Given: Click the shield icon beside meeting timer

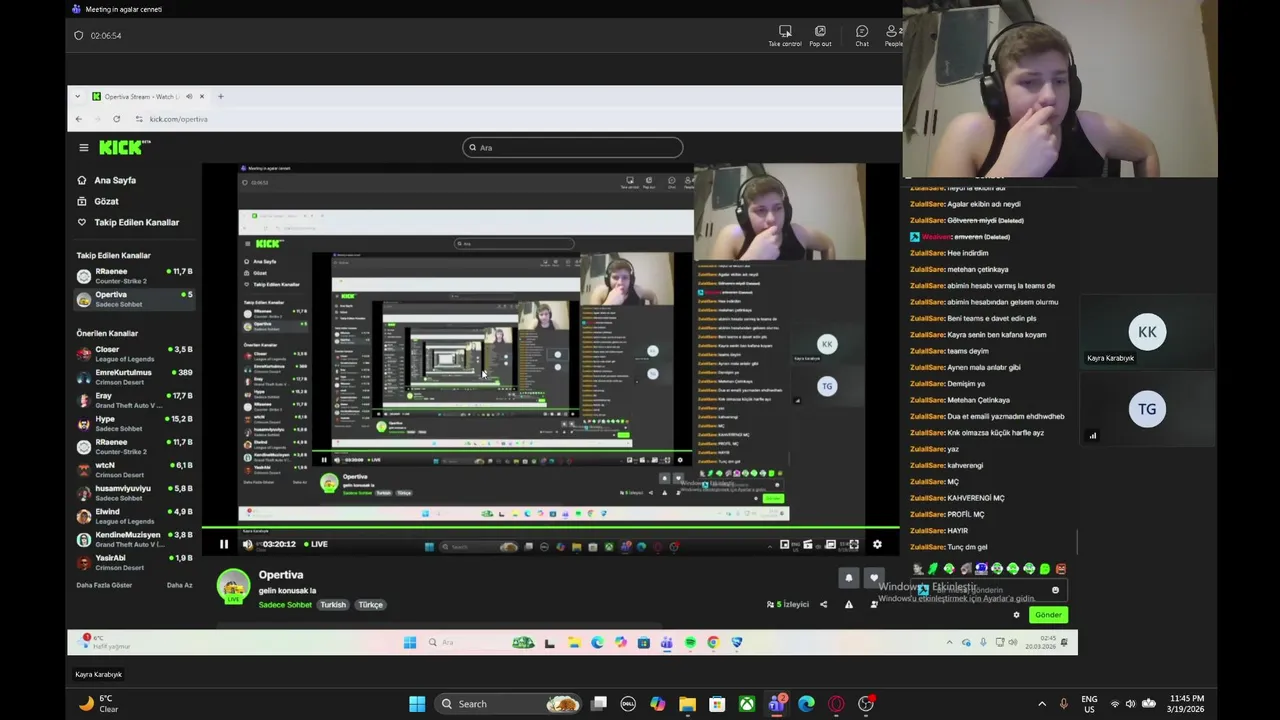Looking at the screenshot, I should (79, 36).
